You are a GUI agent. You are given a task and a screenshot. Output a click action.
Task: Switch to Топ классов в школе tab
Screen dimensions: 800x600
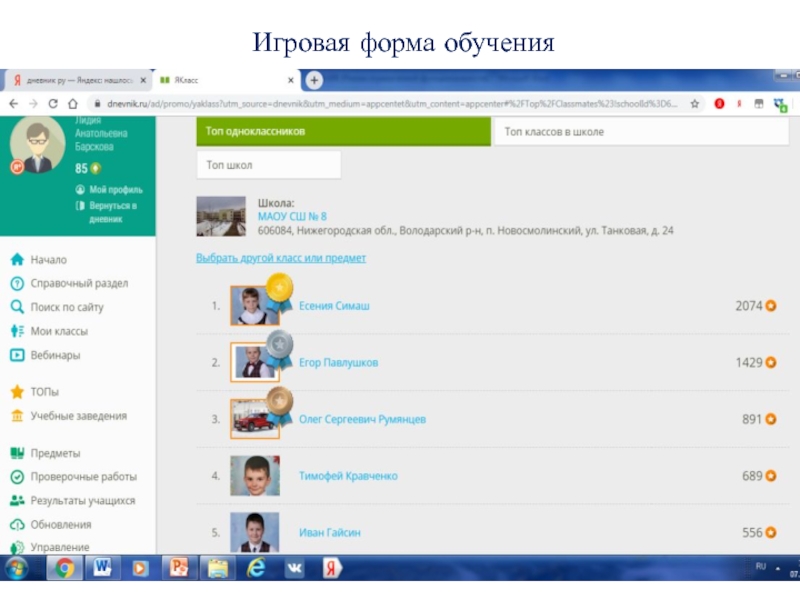click(x=640, y=132)
